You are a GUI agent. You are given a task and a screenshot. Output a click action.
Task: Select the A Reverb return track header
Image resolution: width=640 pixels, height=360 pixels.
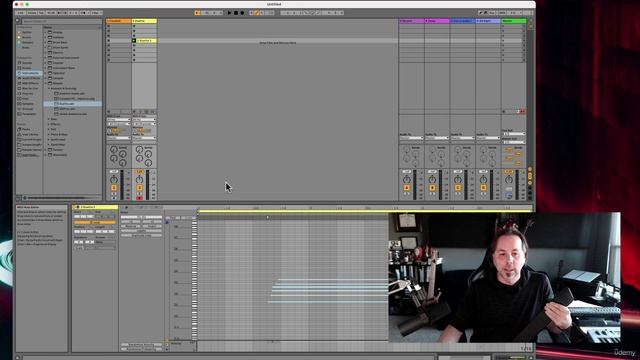tap(412, 21)
